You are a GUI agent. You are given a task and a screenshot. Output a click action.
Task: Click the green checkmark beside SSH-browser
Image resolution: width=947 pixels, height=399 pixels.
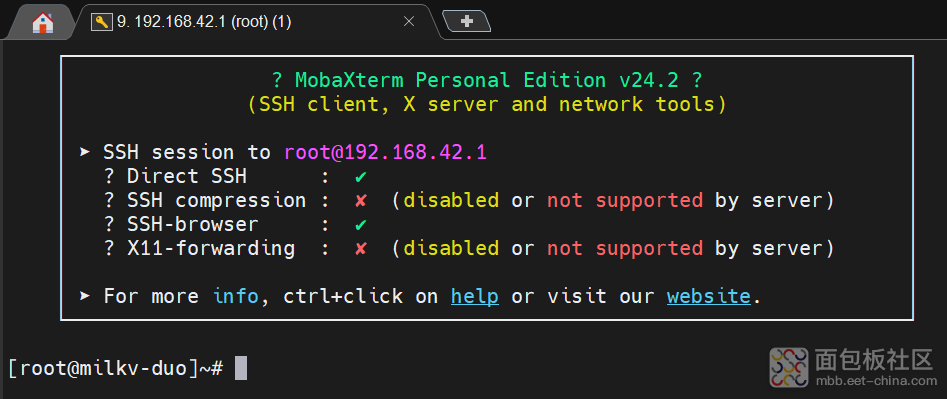pyautogui.click(x=361, y=225)
